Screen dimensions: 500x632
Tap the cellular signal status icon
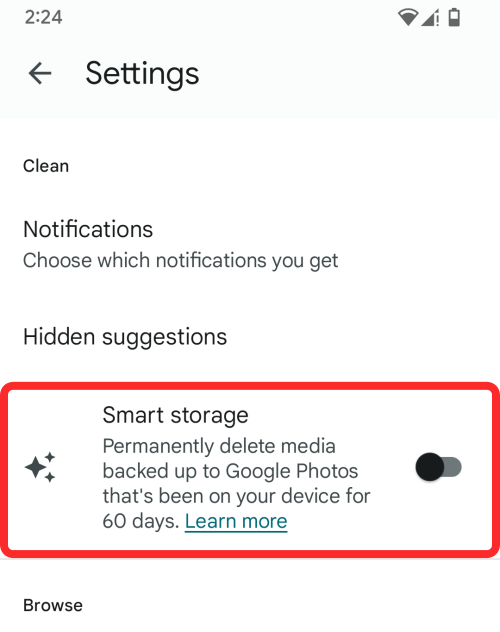pyautogui.click(x=428, y=18)
